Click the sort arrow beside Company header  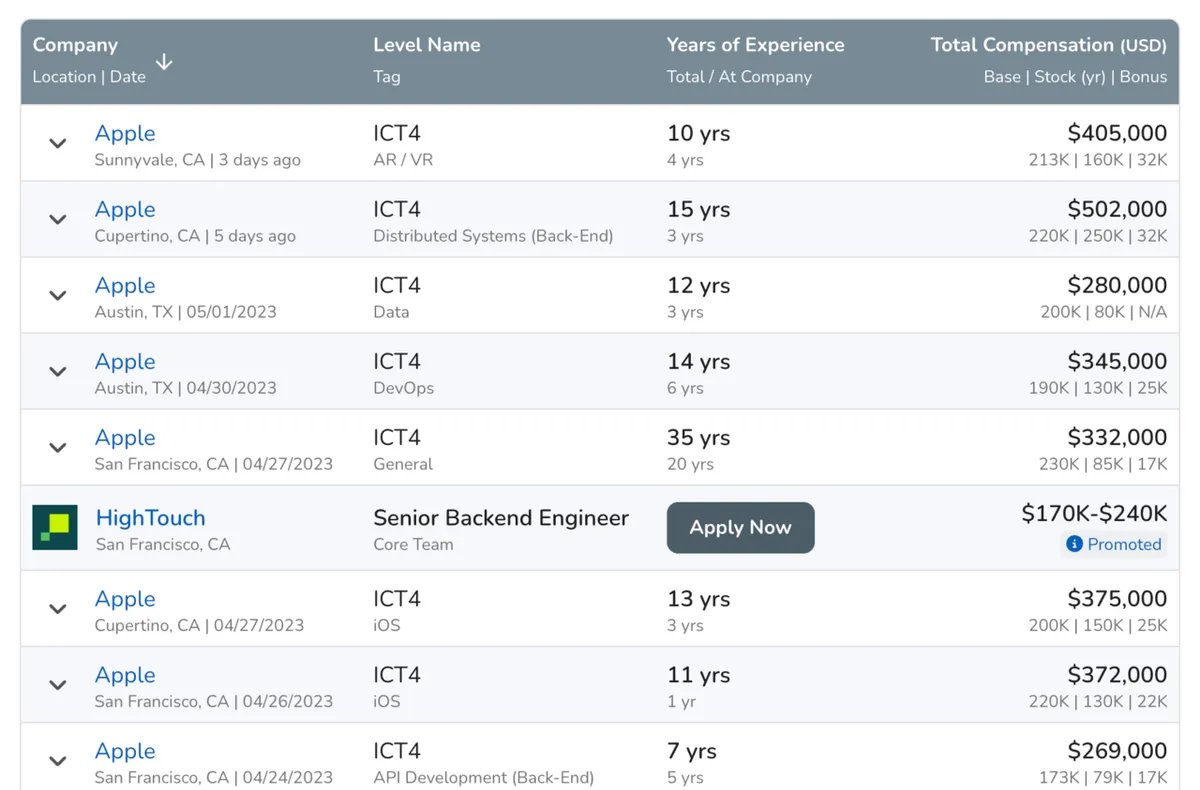pos(164,62)
